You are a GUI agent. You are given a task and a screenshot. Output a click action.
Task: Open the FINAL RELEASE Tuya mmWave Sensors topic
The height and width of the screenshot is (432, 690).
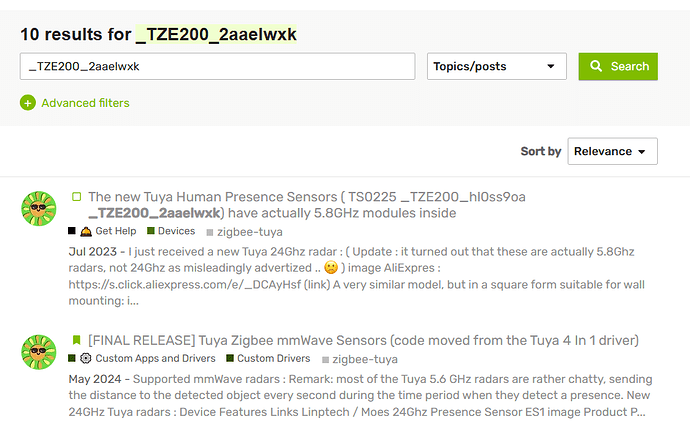363,340
